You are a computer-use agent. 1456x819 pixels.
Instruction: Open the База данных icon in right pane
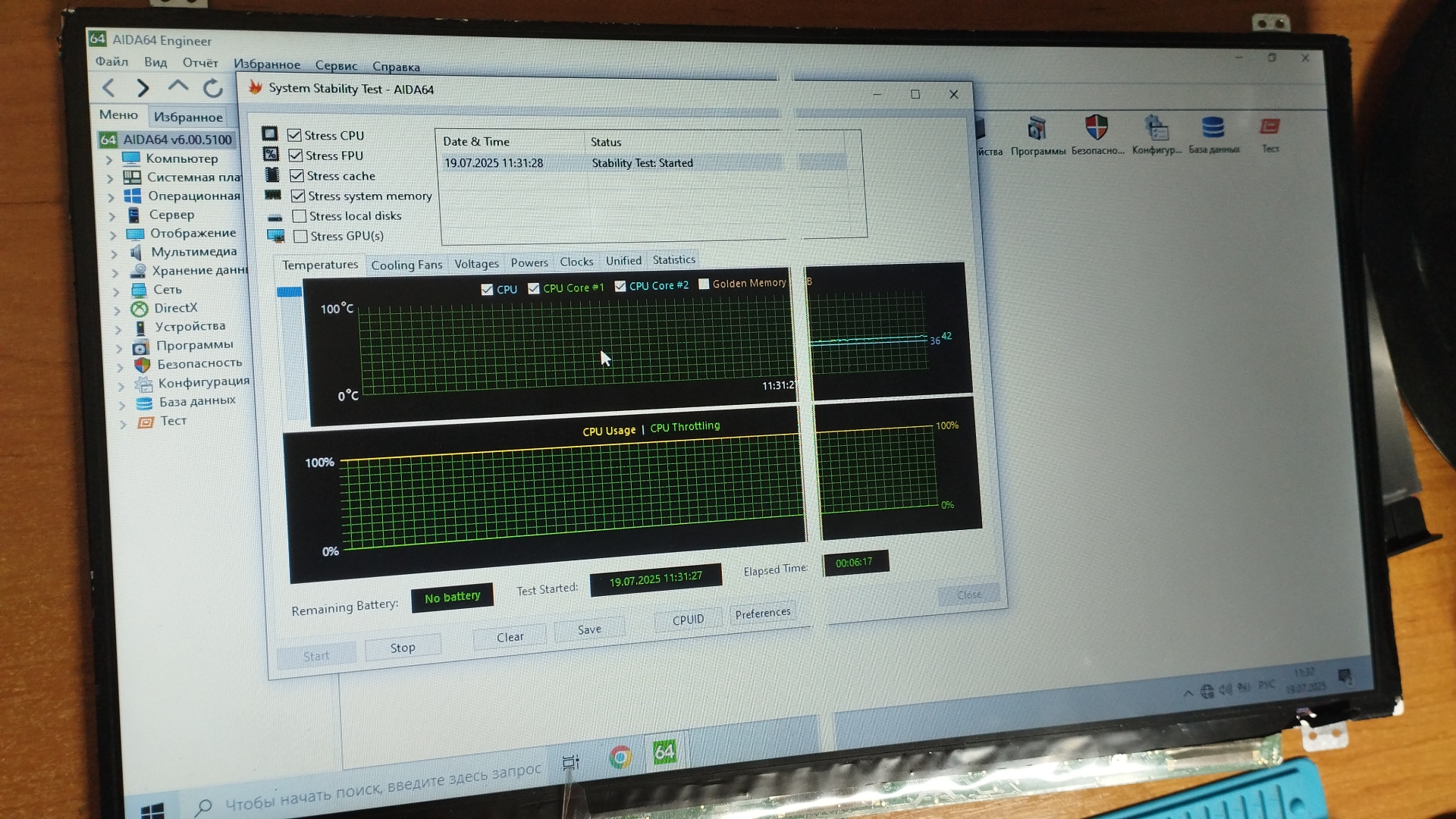(1213, 127)
